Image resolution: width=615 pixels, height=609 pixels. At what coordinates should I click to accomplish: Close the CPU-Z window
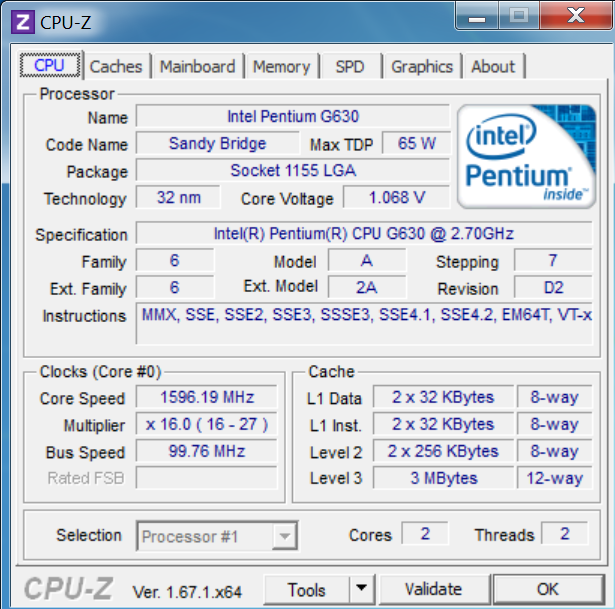pyautogui.click(x=576, y=16)
